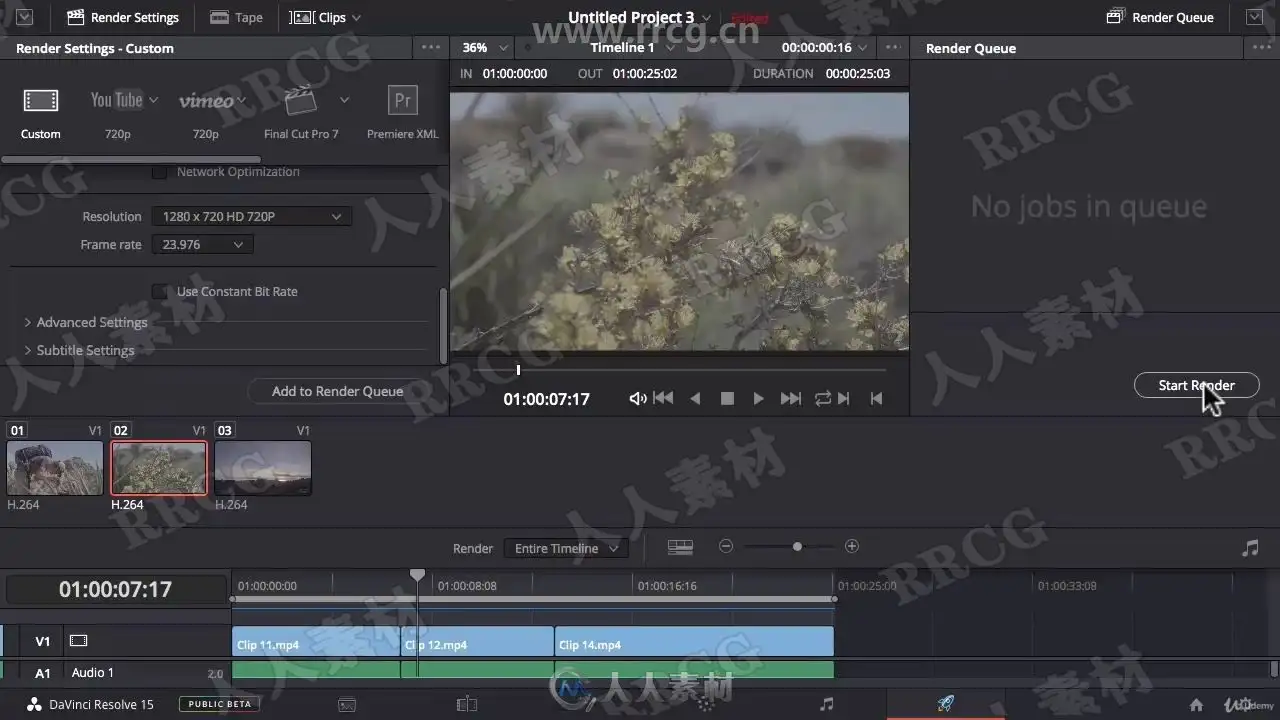The image size is (1280, 720).
Task: Adjust the timeline zoom slider handle
Action: [x=797, y=546]
